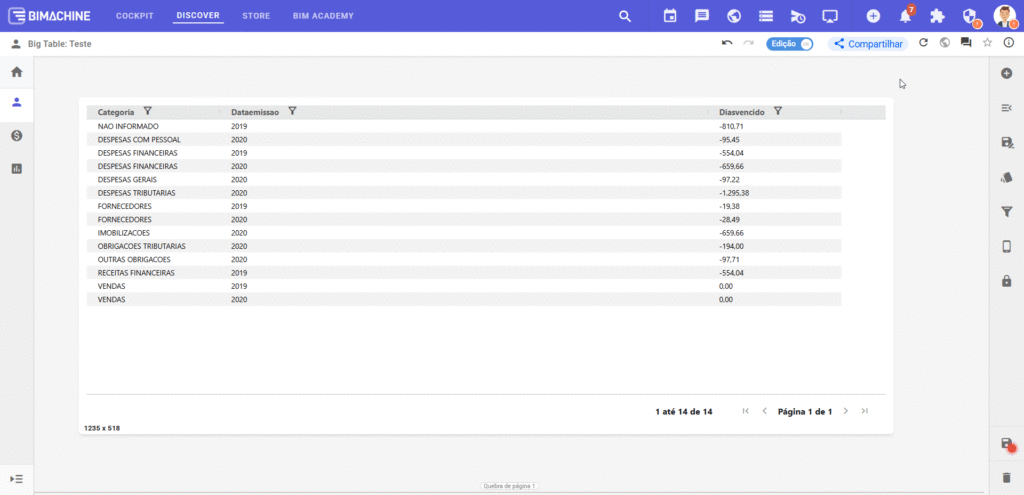Click the search magnifier icon in top bar
This screenshot has height=495, width=1024.
pyautogui.click(x=625, y=16)
